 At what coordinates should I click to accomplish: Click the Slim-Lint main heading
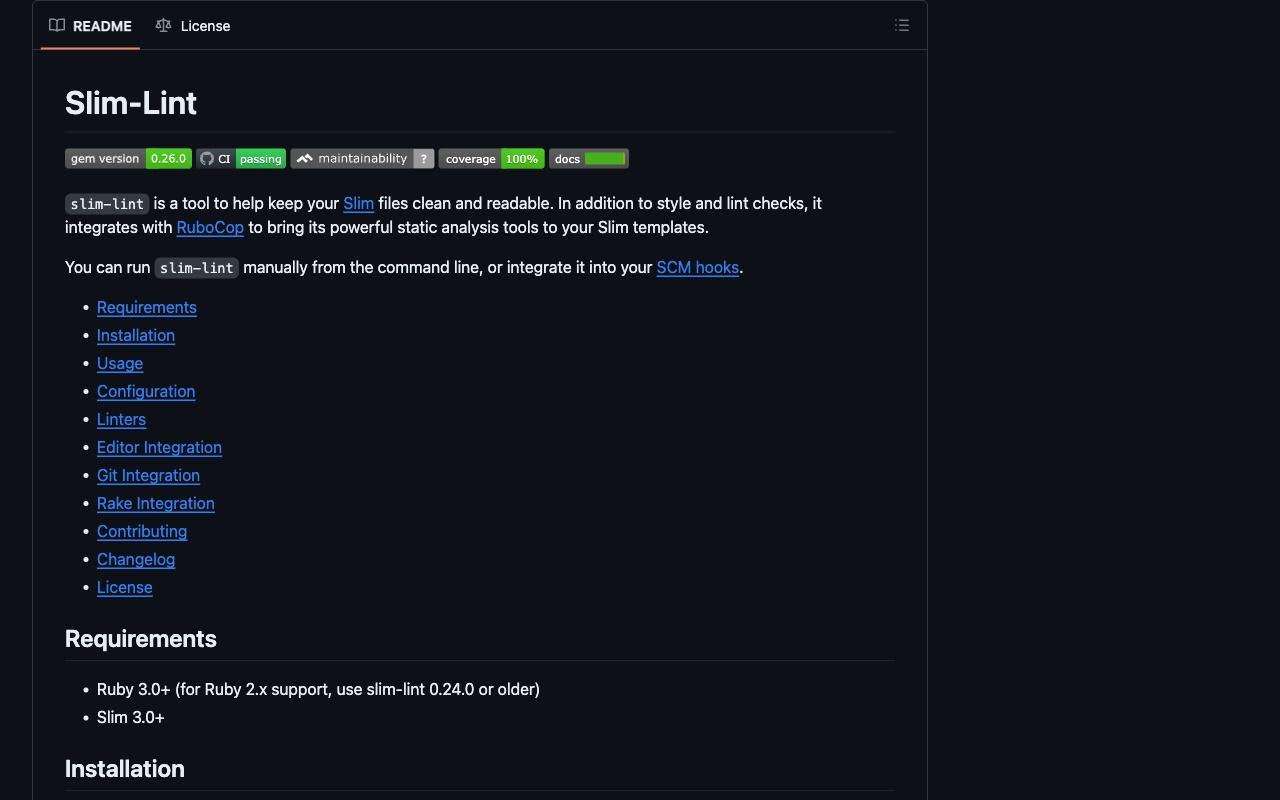[x=131, y=103]
